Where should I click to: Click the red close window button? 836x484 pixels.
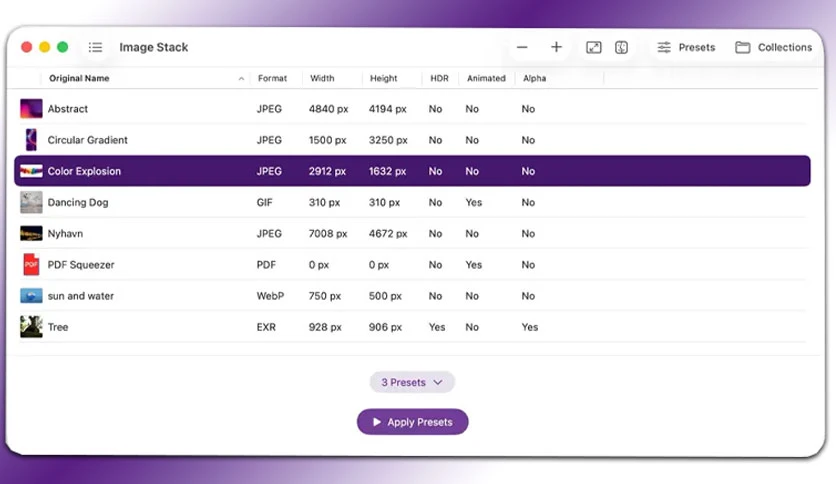click(26, 47)
